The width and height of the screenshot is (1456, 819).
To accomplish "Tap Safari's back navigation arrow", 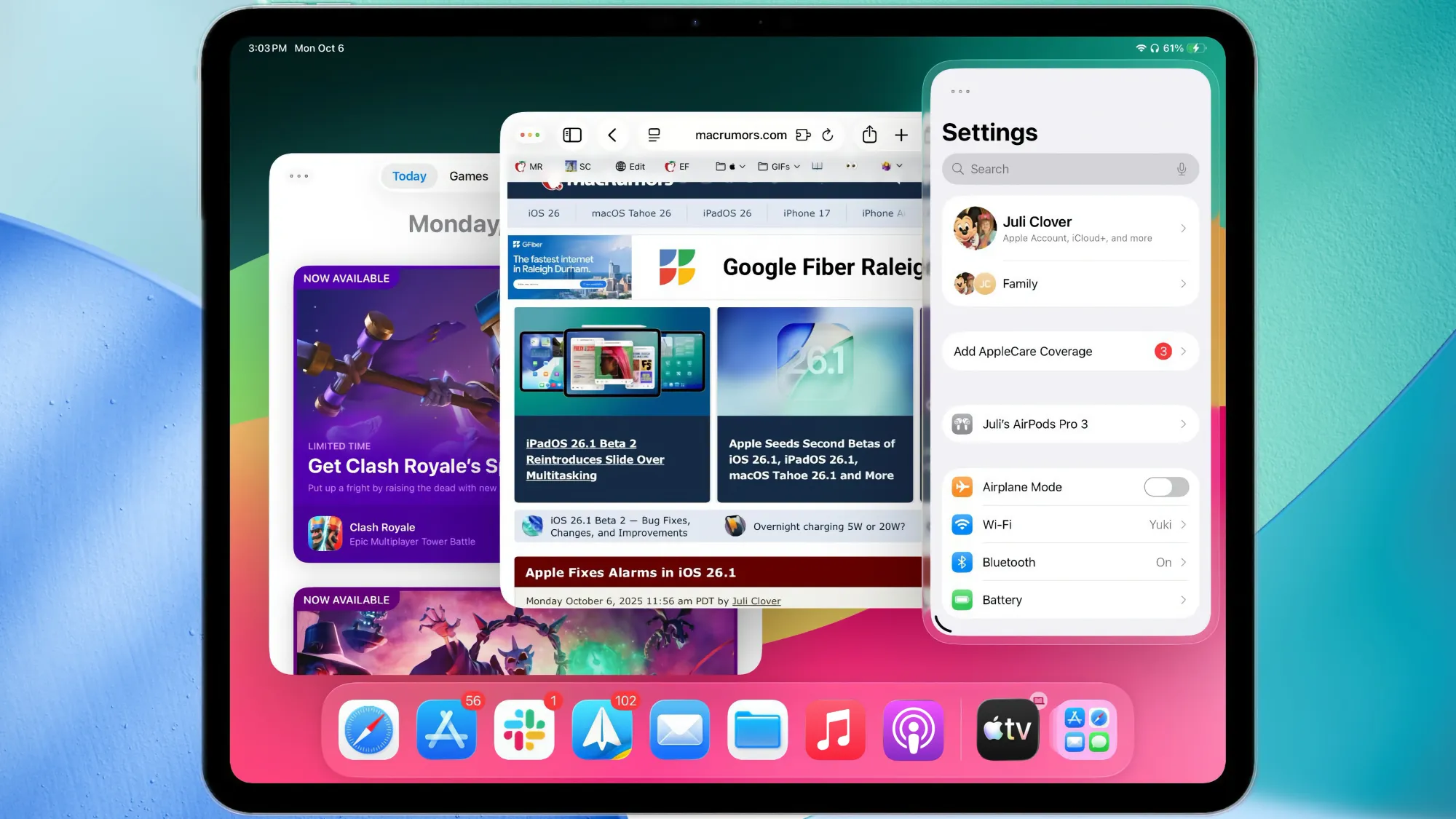I will tap(613, 135).
